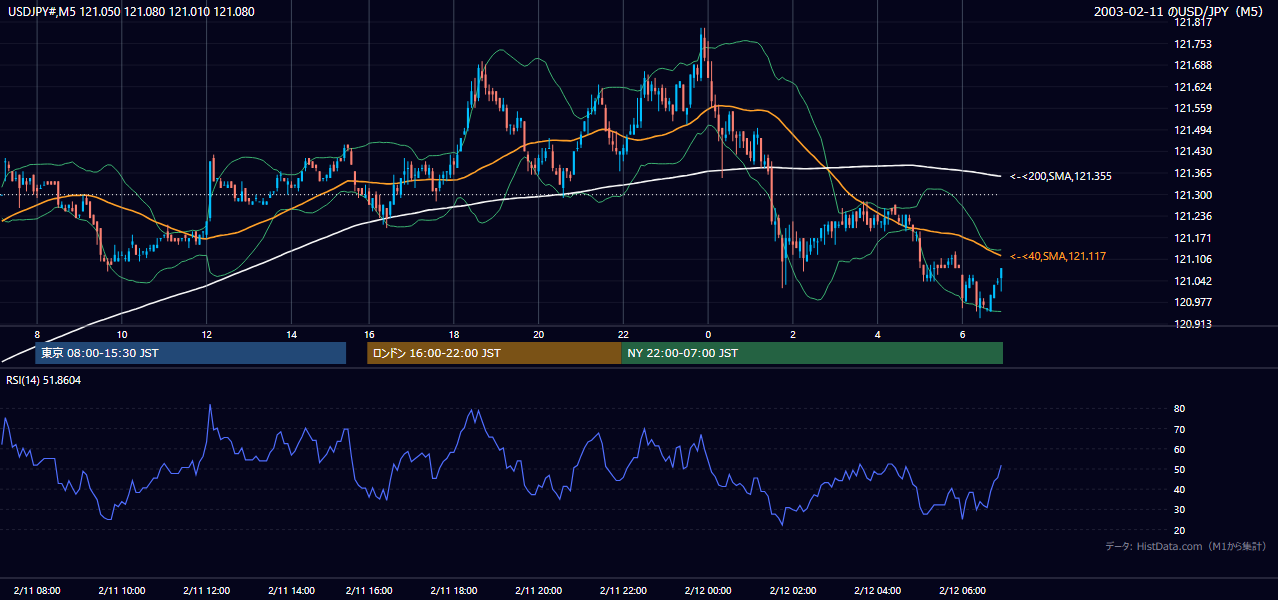The height and width of the screenshot is (600, 1278).
Task: Click the 2/11 08:00 date axis label
Action: coord(37,591)
